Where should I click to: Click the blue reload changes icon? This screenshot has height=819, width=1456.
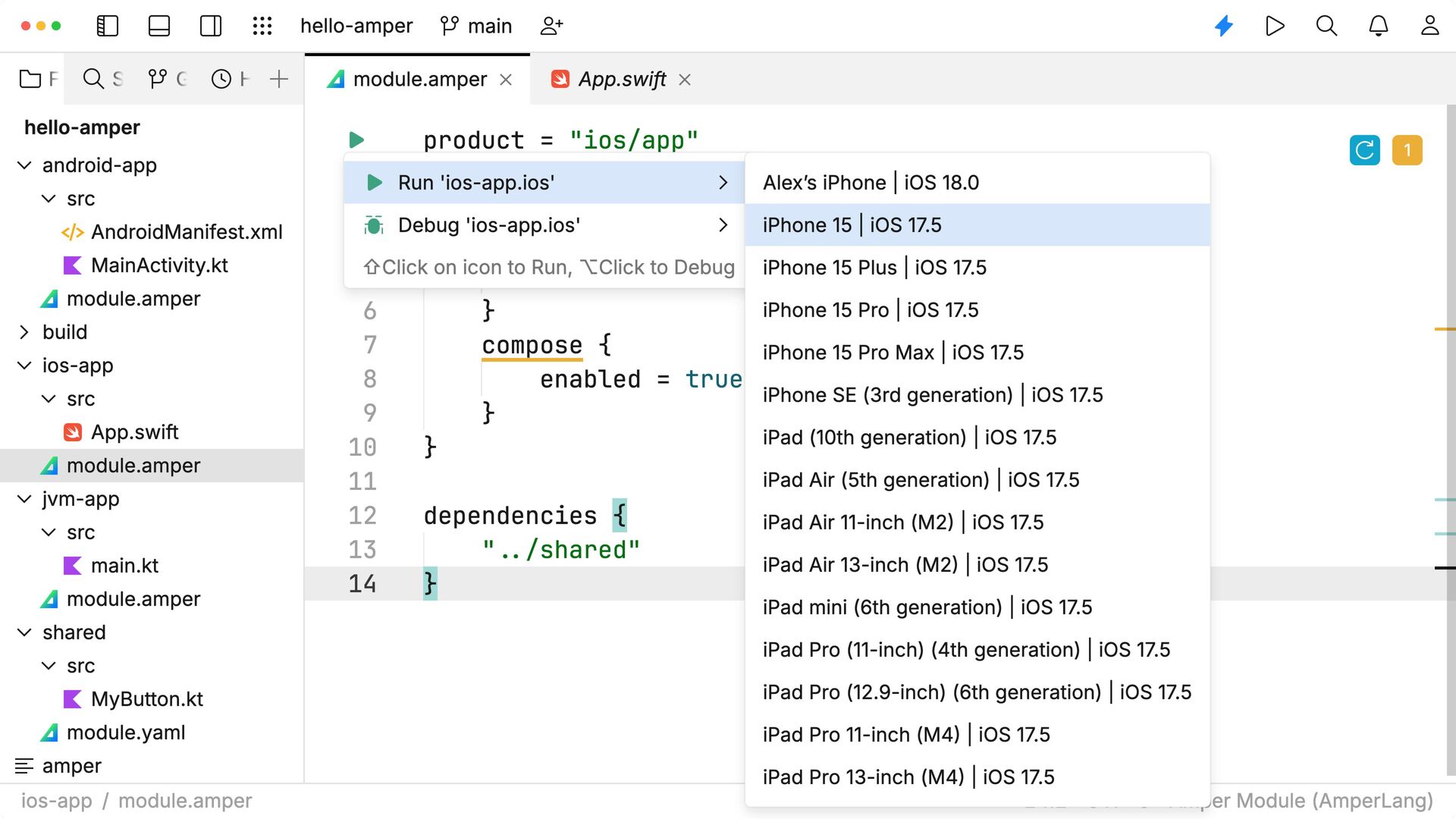pyautogui.click(x=1364, y=150)
